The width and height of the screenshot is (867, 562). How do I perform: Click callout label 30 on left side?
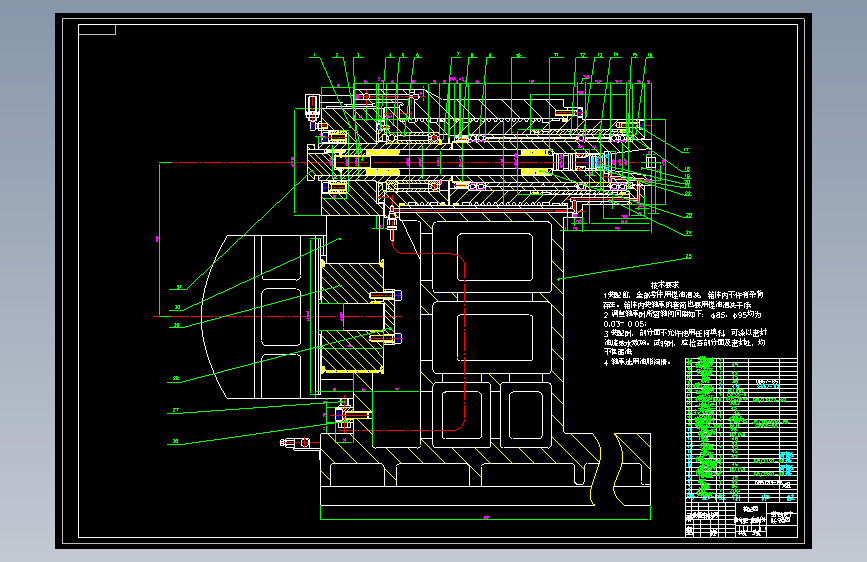tap(178, 307)
